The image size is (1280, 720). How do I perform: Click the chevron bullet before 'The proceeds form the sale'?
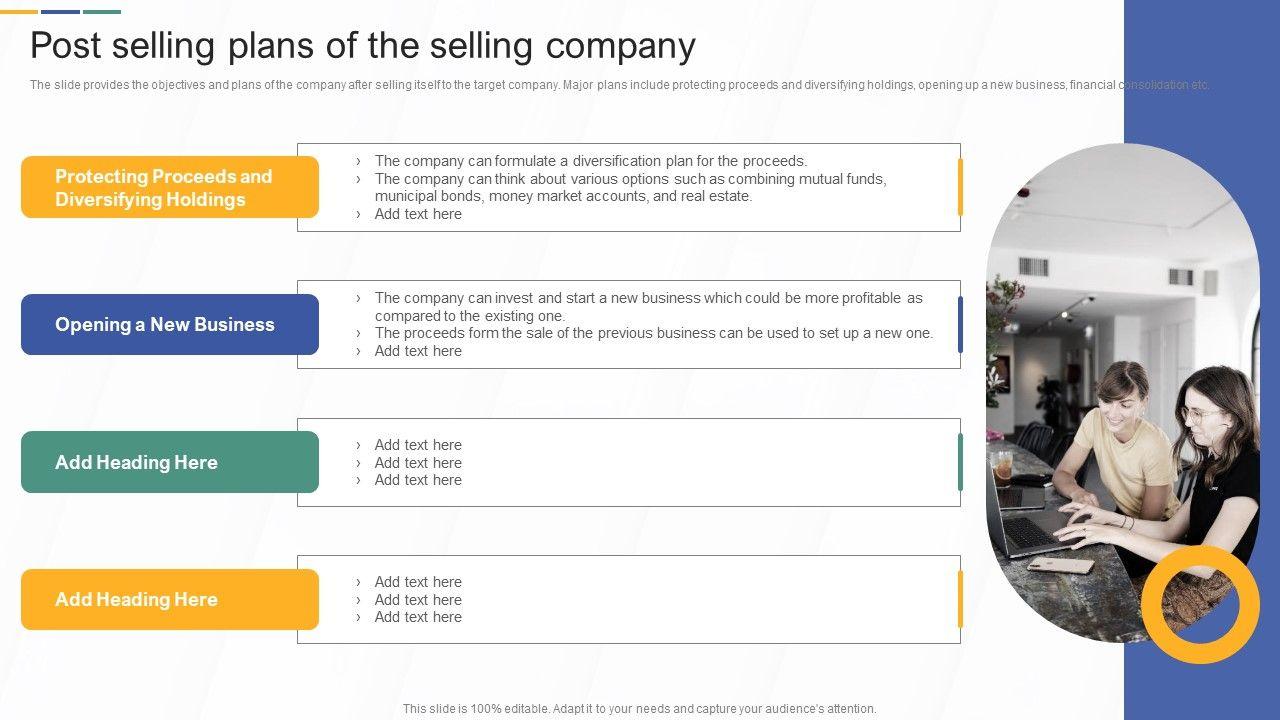point(358,334)
